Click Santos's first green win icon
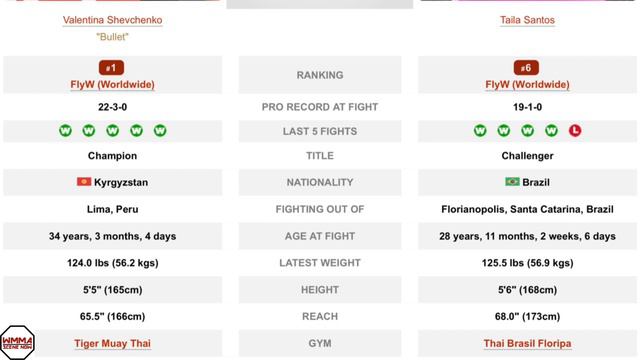The width and height of the screenshot is (640, 360). 480,131
